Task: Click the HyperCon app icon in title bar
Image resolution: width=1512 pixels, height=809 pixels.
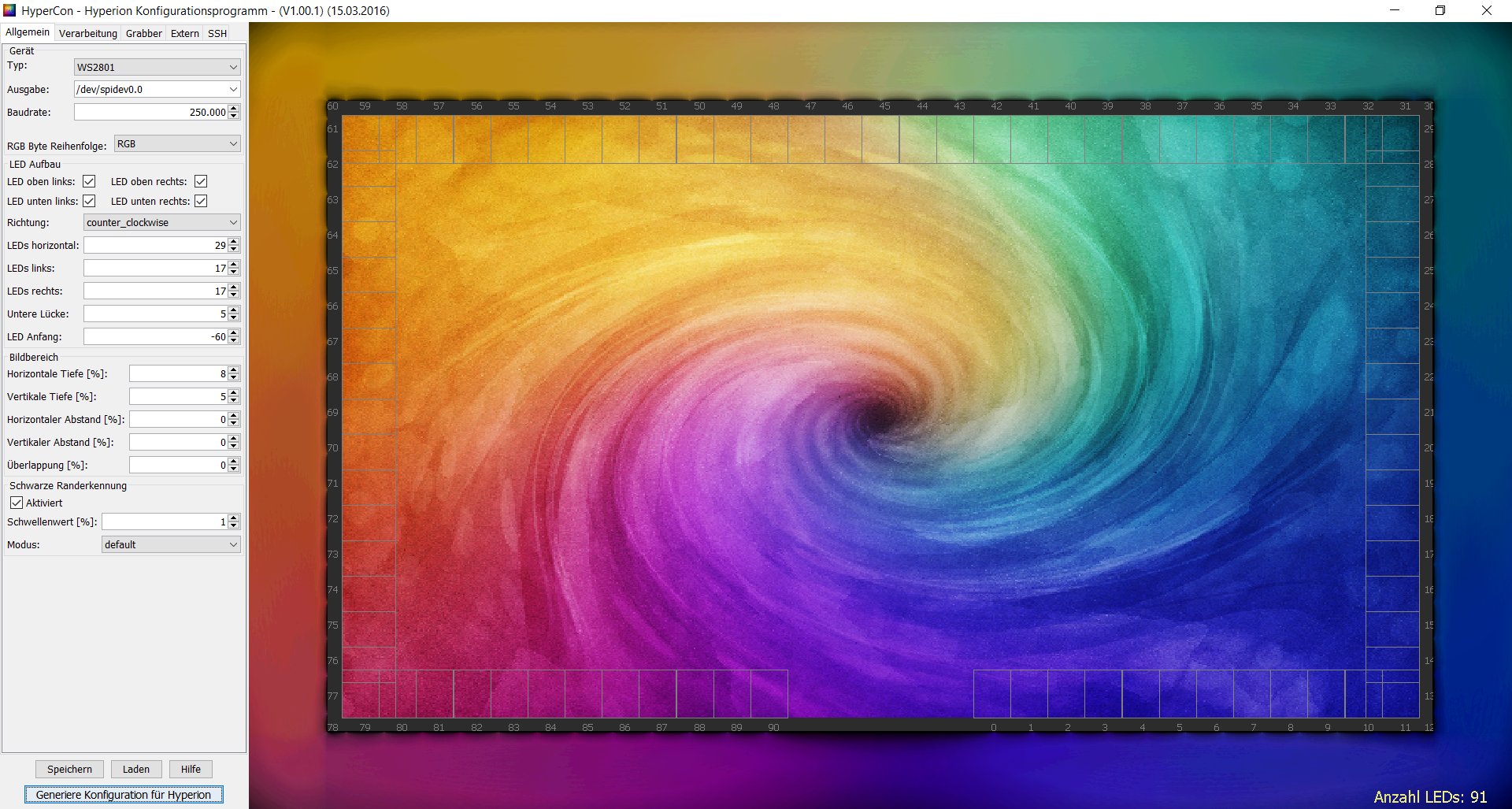Action: pyautogui.click(x=9, y=10)
